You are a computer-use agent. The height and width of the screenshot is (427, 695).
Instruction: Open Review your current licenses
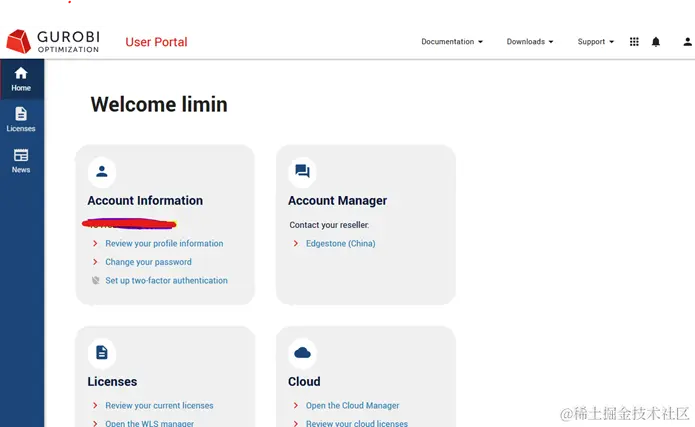(x=159, y=405)
